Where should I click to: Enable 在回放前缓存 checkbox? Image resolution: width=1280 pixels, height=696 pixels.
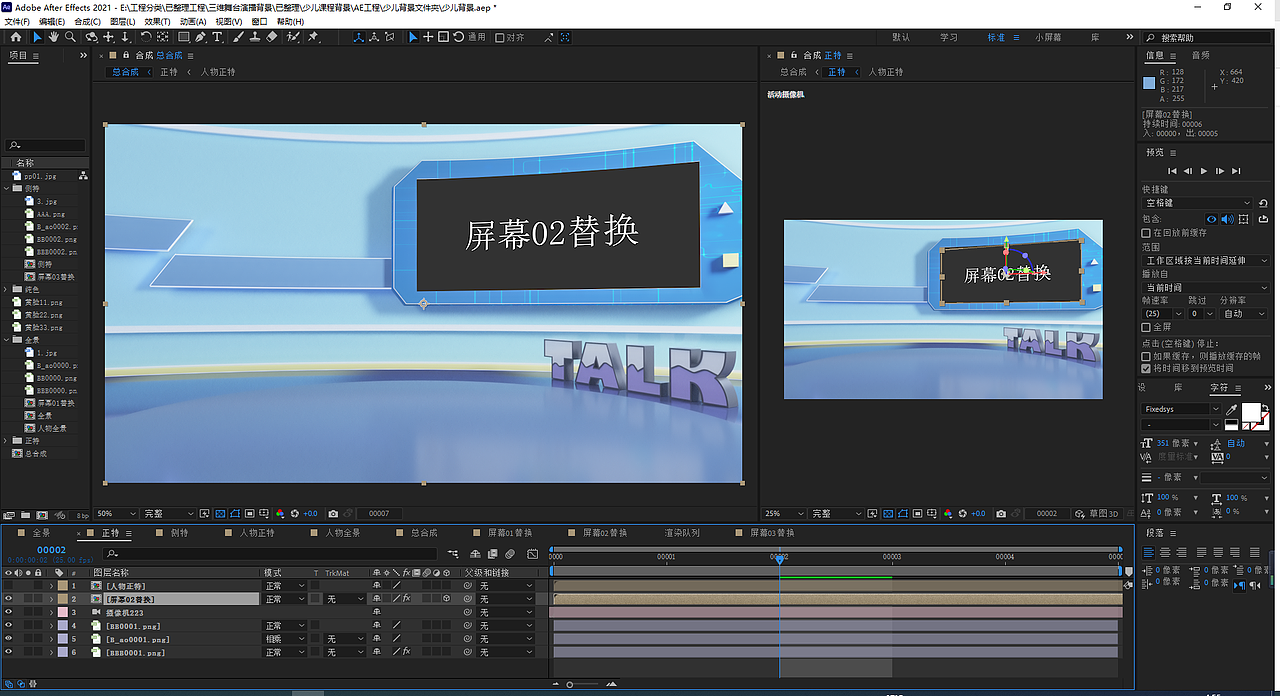click(1146, 232)
